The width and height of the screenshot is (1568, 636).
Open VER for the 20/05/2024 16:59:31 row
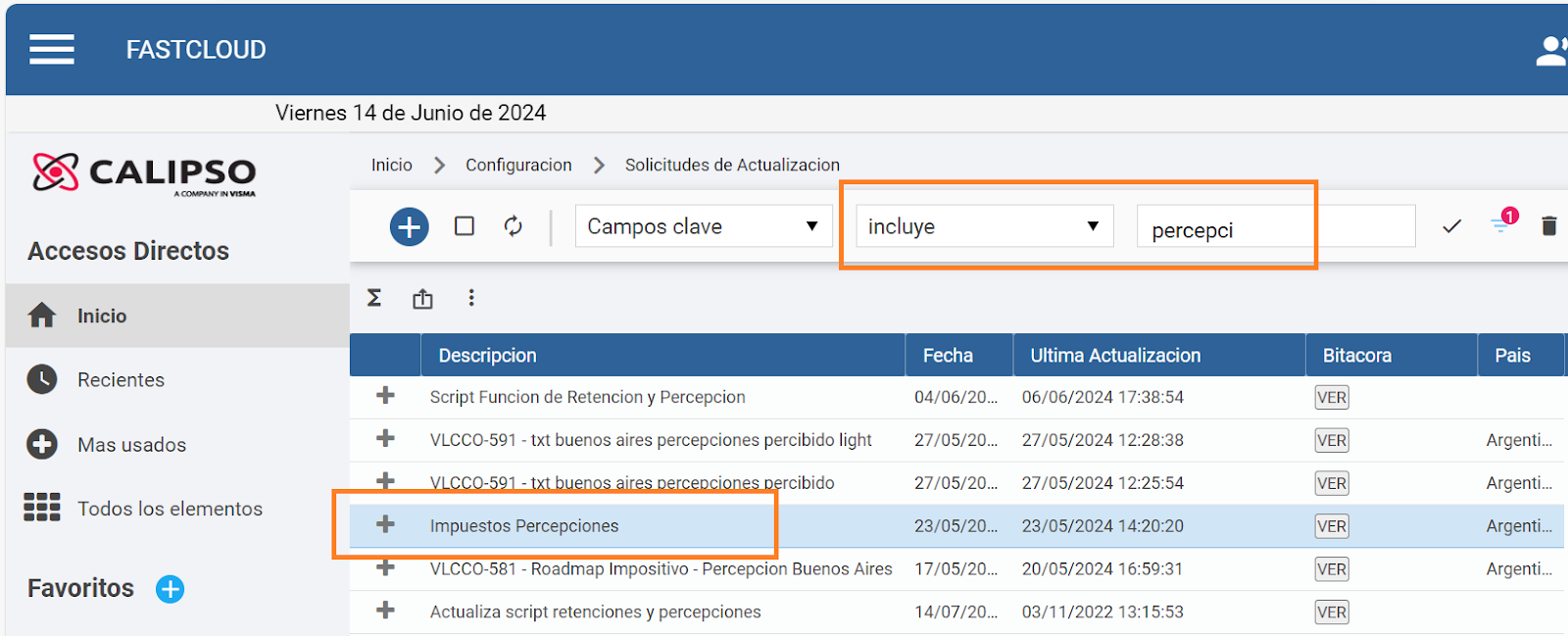coord(1332,570)
